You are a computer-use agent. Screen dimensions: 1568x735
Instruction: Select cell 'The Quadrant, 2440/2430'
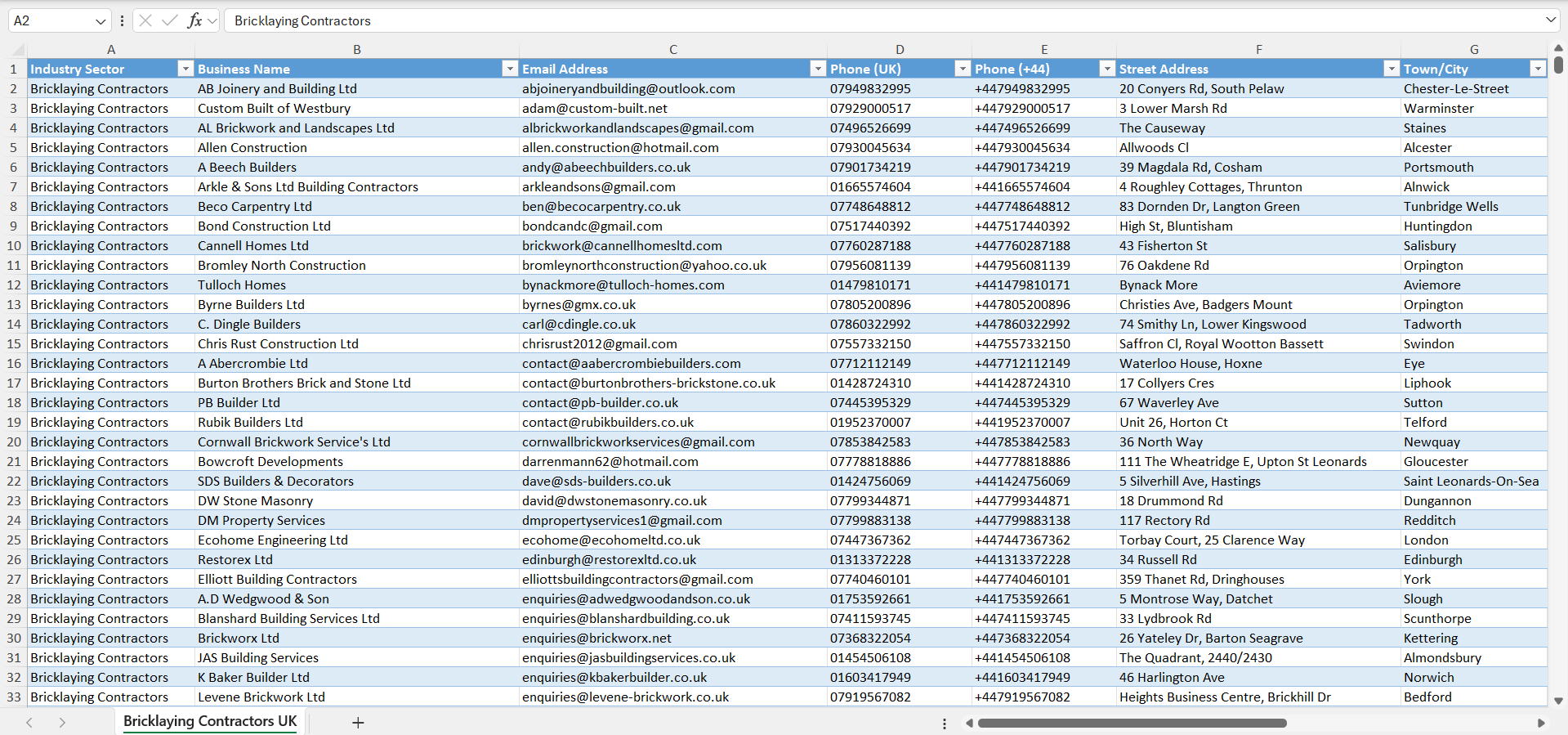[x=1258, y=657]
